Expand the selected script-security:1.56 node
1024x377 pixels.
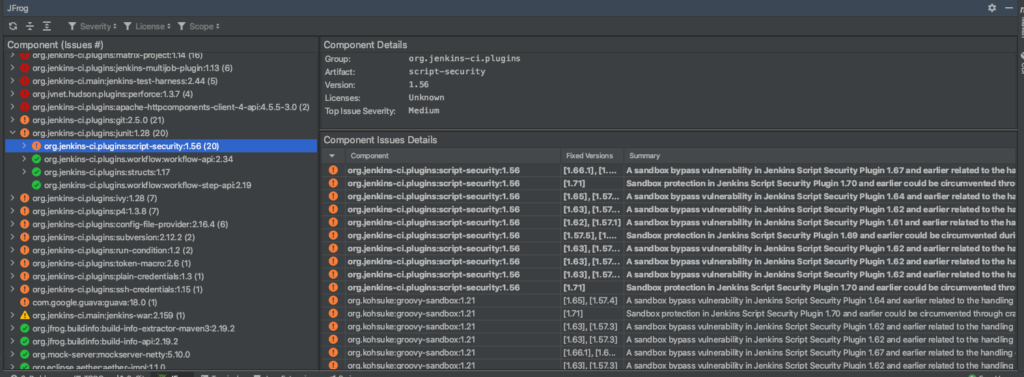(x=24, y=146)
